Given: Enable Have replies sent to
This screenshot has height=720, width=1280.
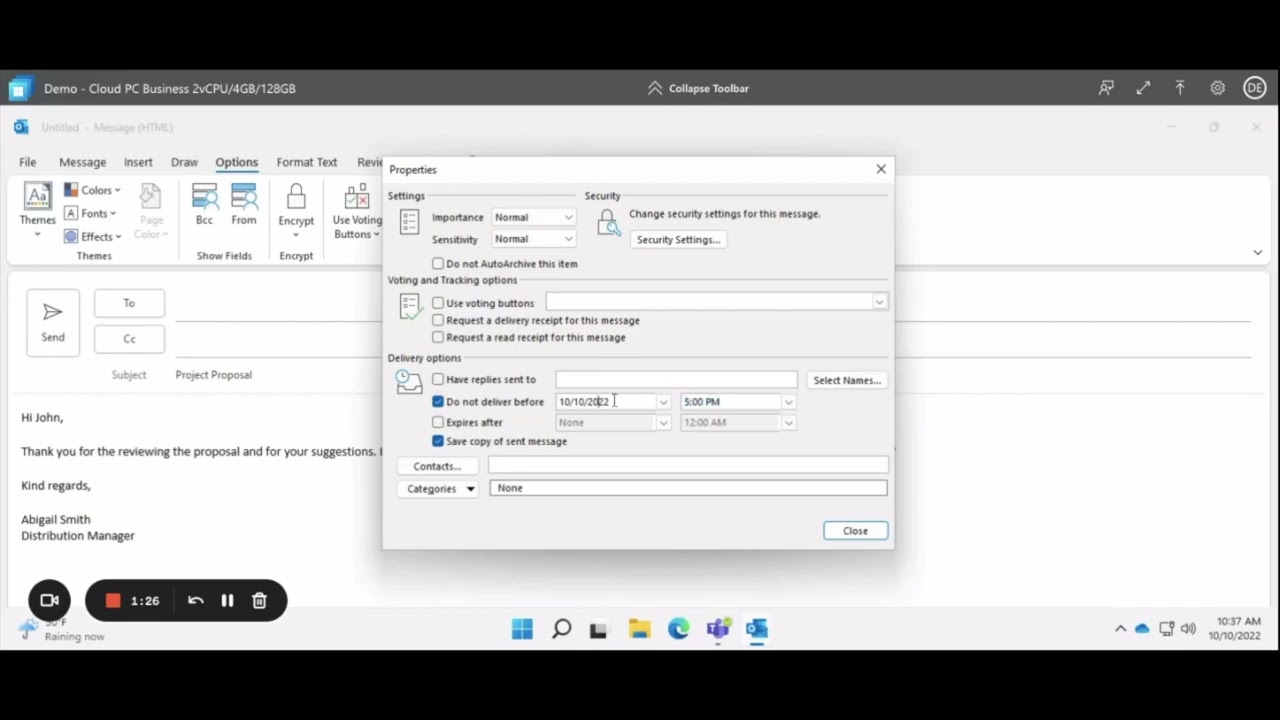Looking at the screenshot, I should (x=438, y=379).
